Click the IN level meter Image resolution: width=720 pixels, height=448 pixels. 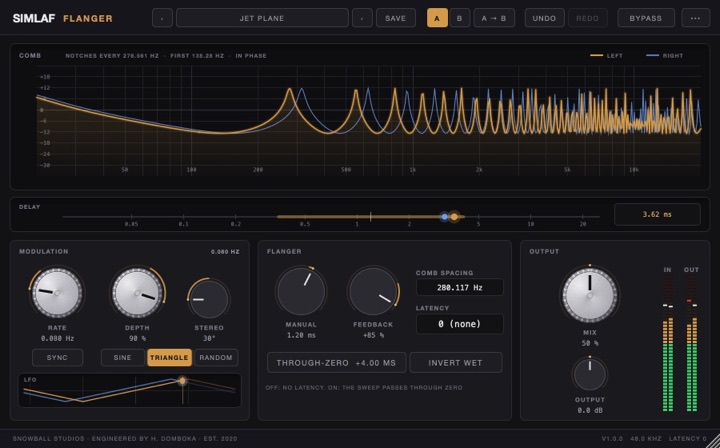click(668, 344)
